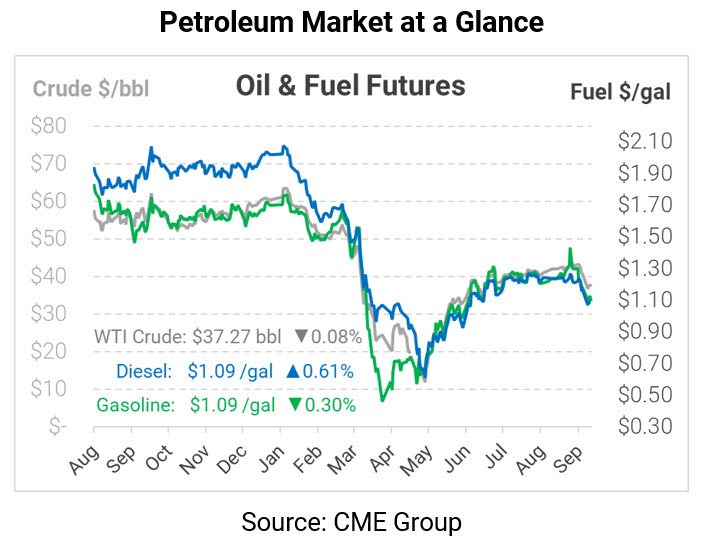Select the WTI Crude legend label
This screenshot has width=704, height=541.
click(x=136, y=337)
